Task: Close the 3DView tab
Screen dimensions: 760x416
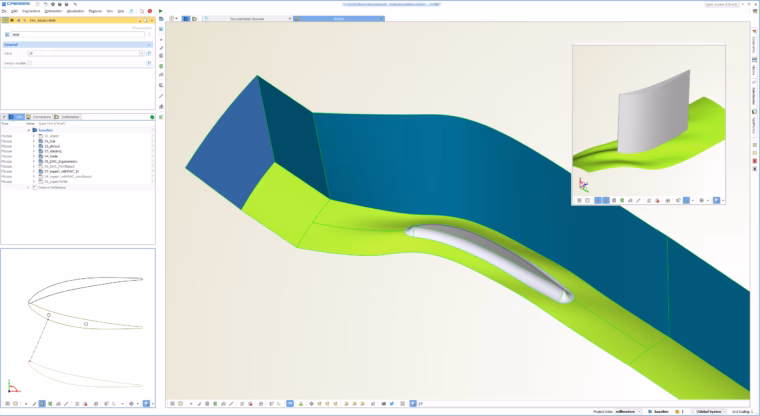Action: [x=381, y=19]
